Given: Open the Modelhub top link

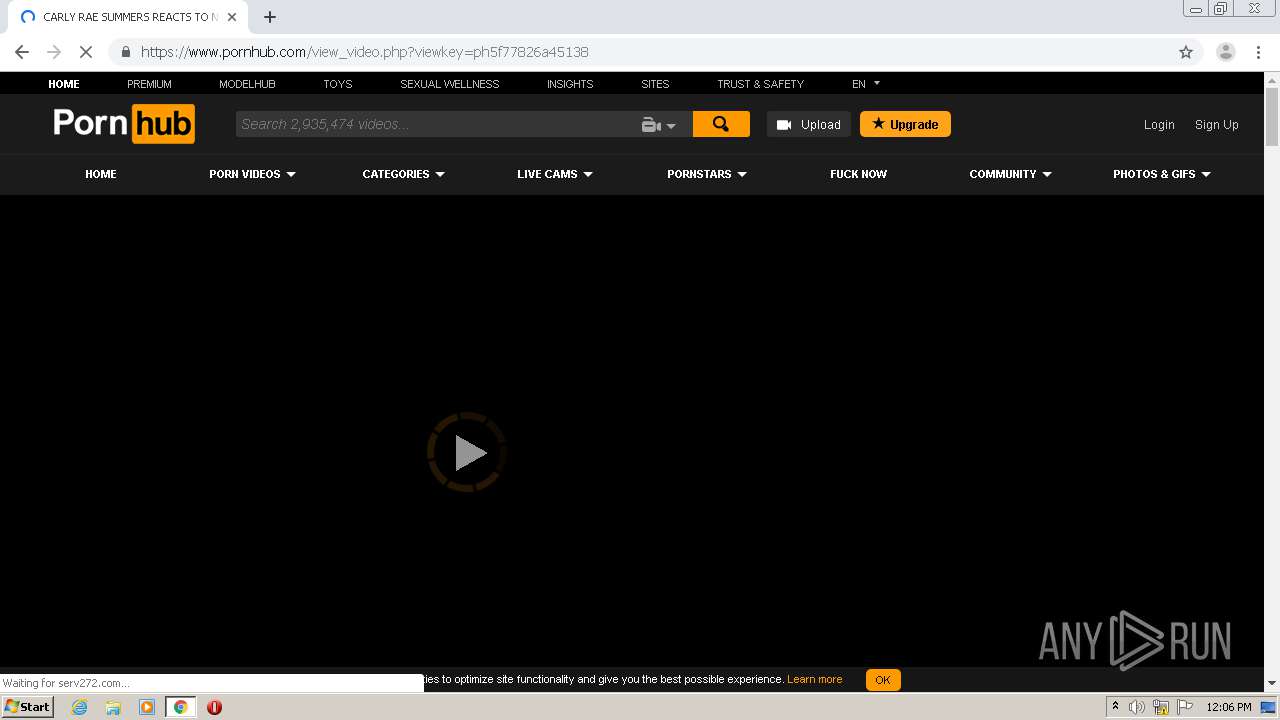Looking at the screenshot, I should tap(247, 84).
